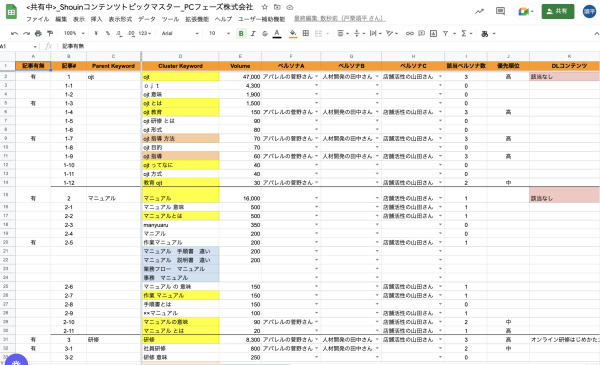Open the account avatar
The image size is (600, 365).
pyautogui.click(x=590, y=11)
